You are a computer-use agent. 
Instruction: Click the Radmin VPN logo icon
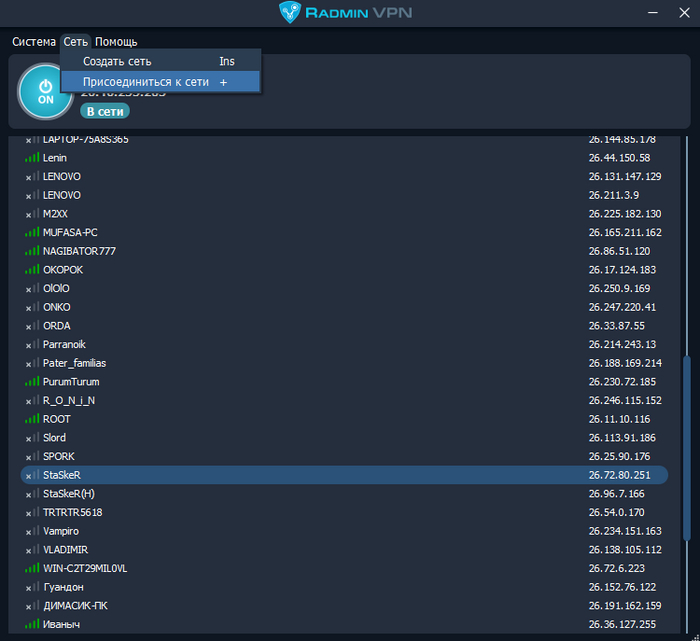pos(290,12)
